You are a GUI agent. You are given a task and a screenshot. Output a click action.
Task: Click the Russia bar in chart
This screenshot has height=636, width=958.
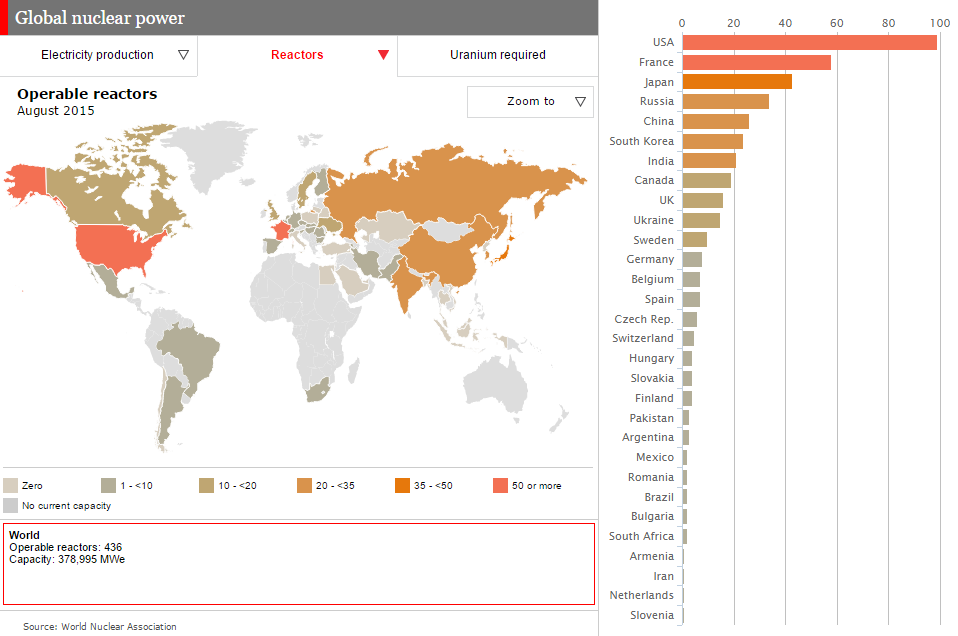click(725, 101)
